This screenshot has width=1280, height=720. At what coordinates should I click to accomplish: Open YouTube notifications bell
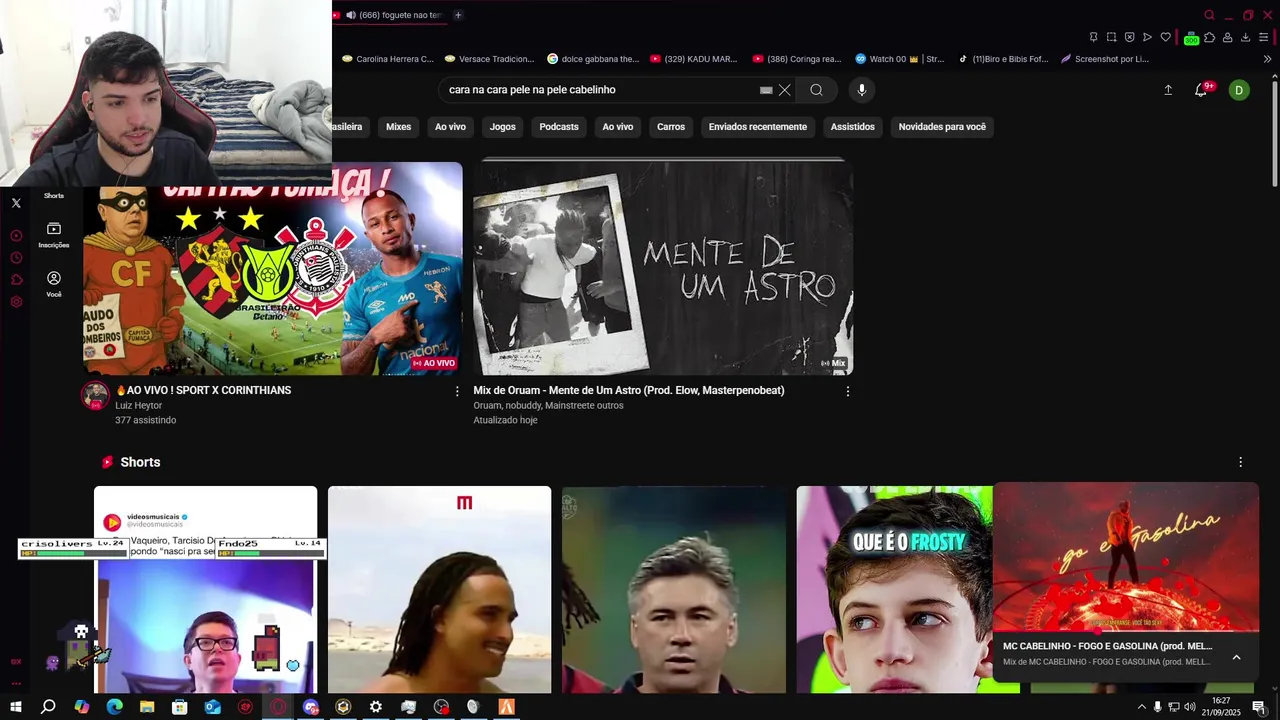click(1201, 90)
